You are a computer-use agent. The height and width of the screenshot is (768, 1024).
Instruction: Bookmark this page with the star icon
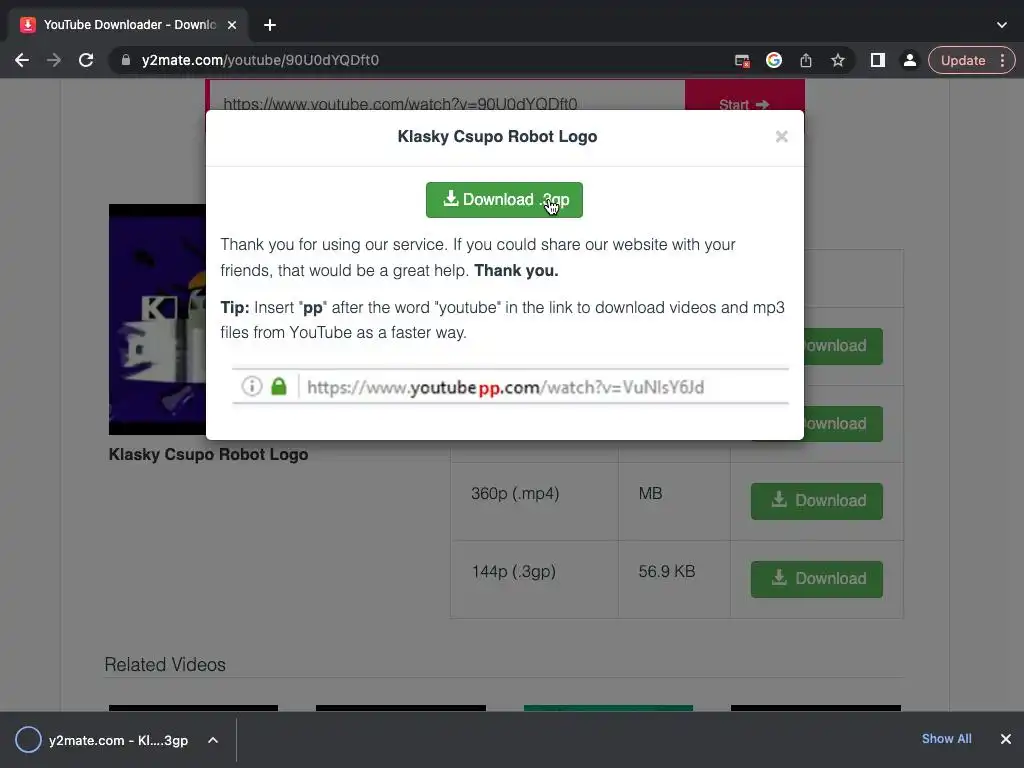[838, 60]
